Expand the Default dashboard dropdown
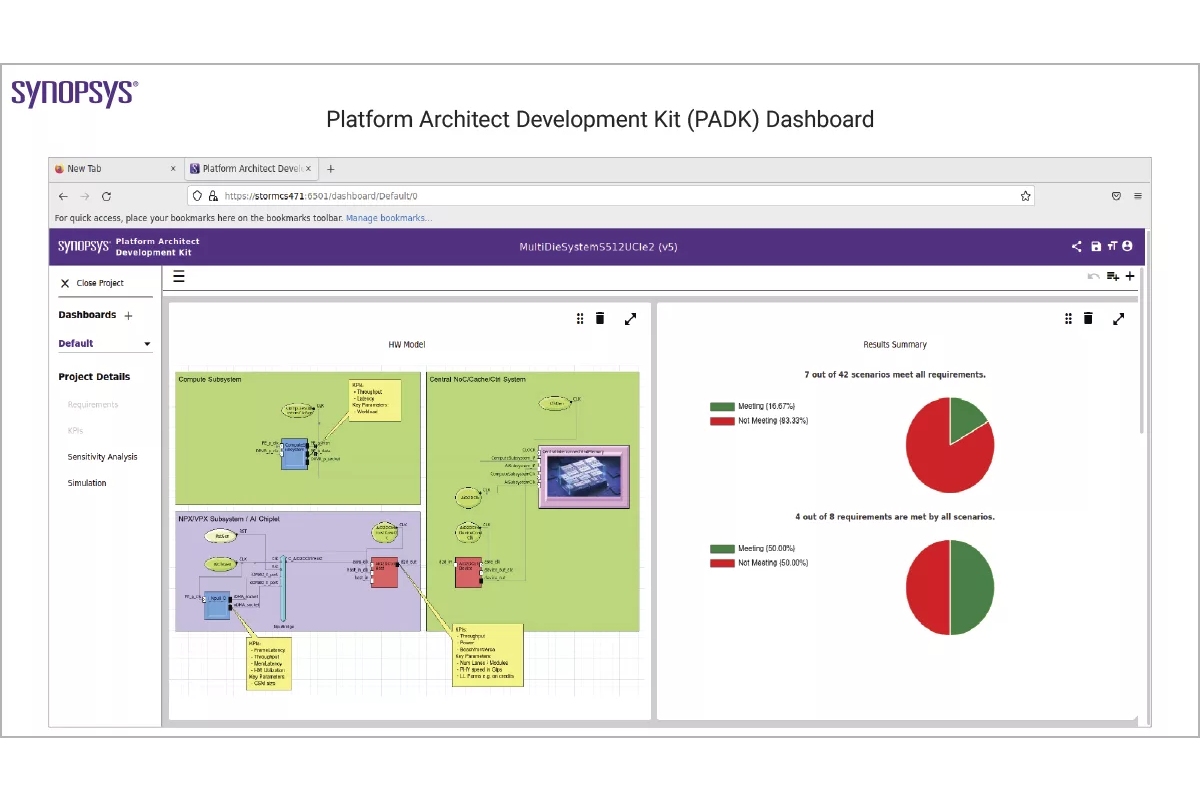The image size is (1200, 800). tap(146, 343)
